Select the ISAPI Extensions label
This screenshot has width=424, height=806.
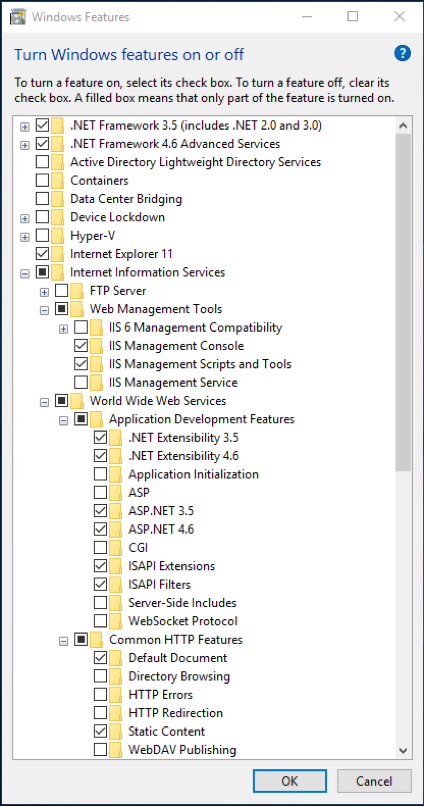pyautogui.click(x=172, y=566)
